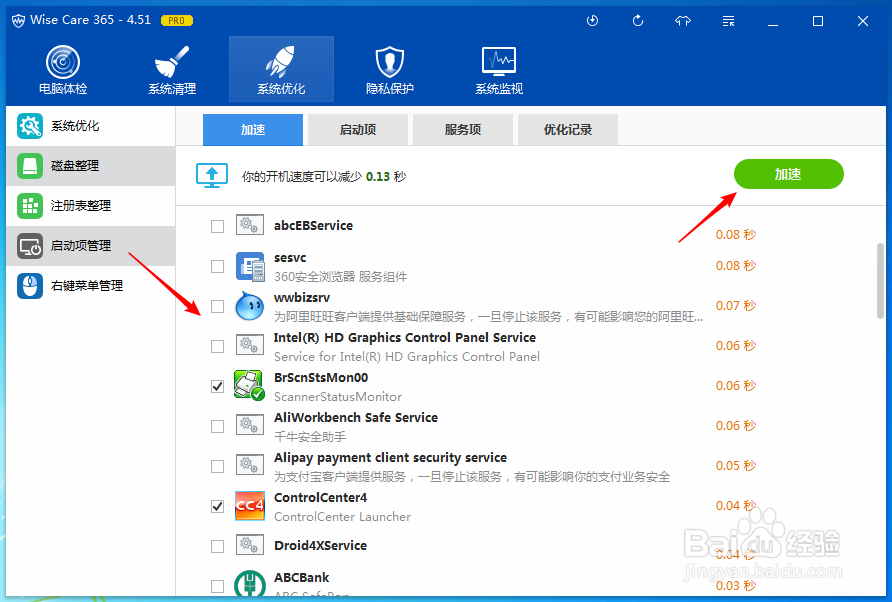Click the boot speed monitor icon
This screenshot has width=892, height=602.
coord(212,175)
